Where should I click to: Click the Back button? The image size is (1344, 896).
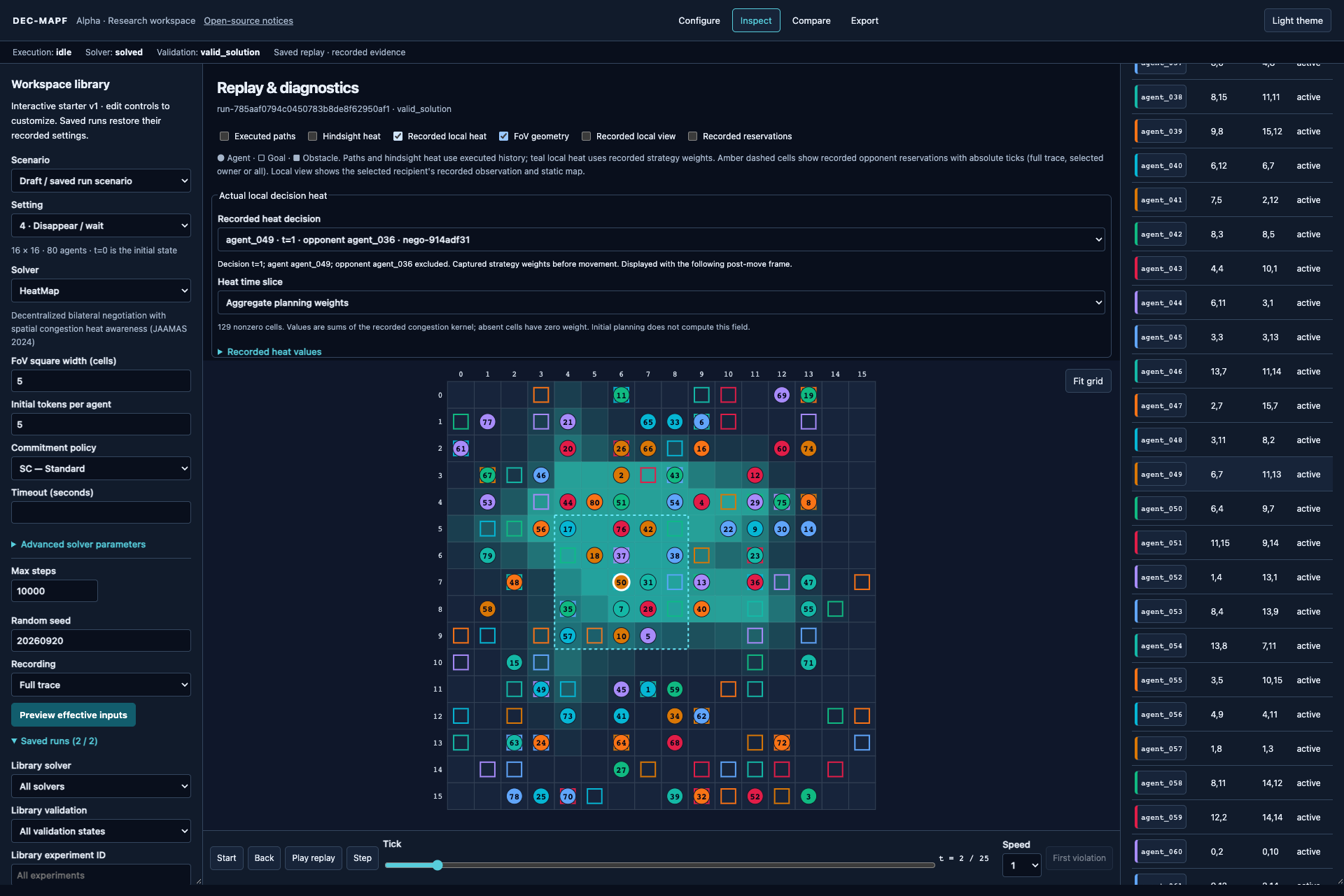(x=264, y=858)
